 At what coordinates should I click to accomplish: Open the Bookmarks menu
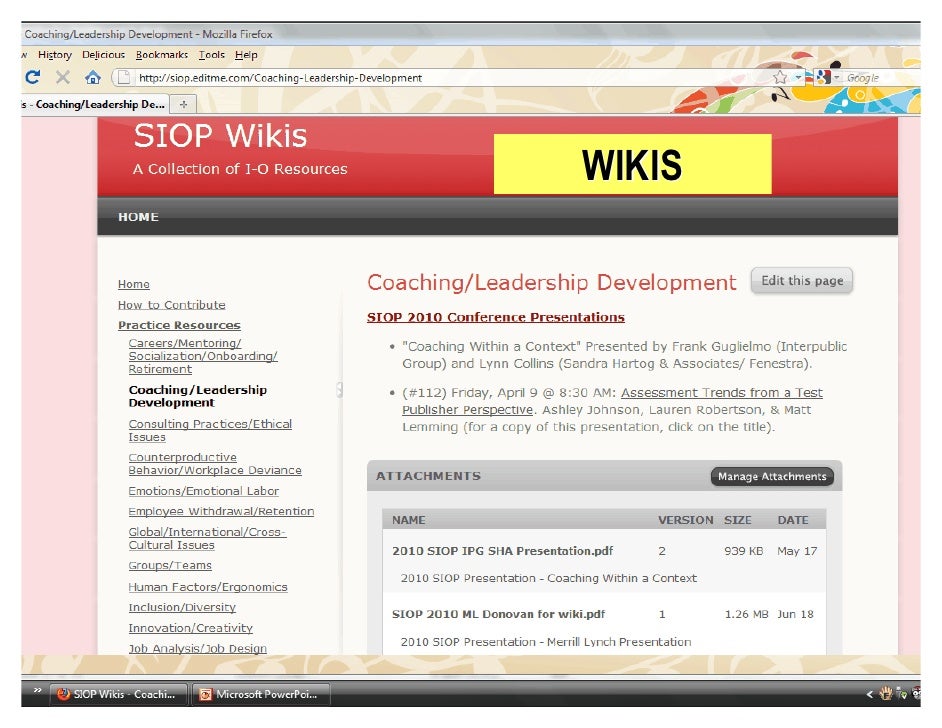pos(162,55)
